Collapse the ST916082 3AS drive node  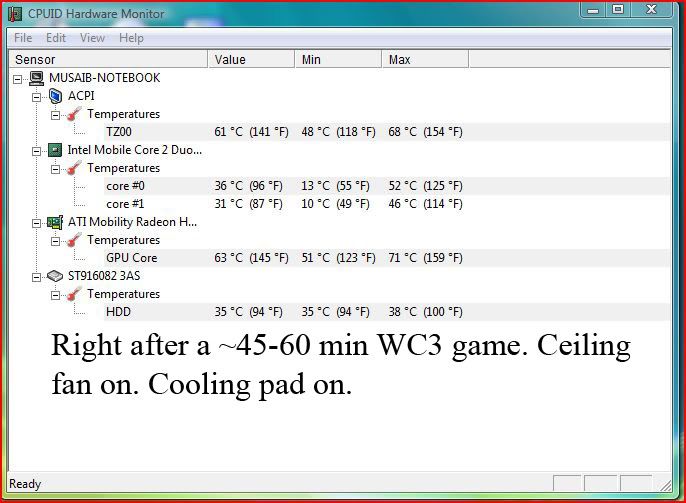(x=37, y=277)
